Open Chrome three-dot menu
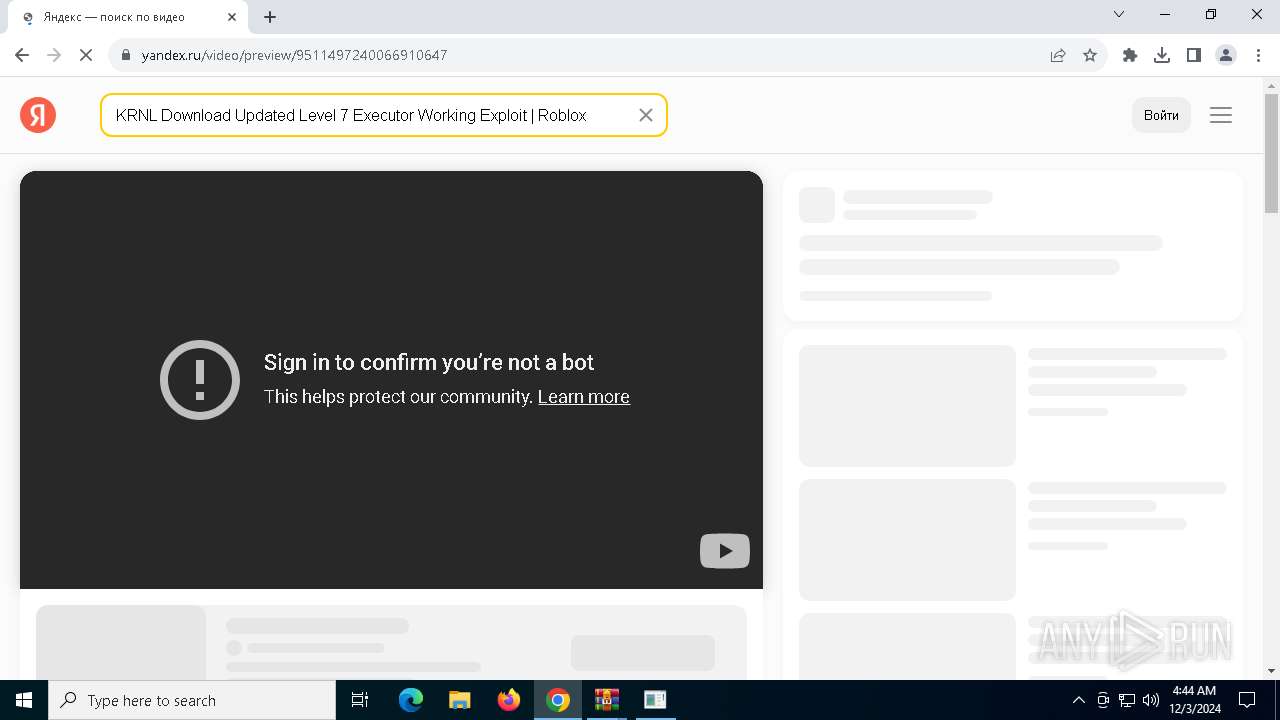Image resolution: width=1280 pixels, height=720 pixels. (1257, 55)
